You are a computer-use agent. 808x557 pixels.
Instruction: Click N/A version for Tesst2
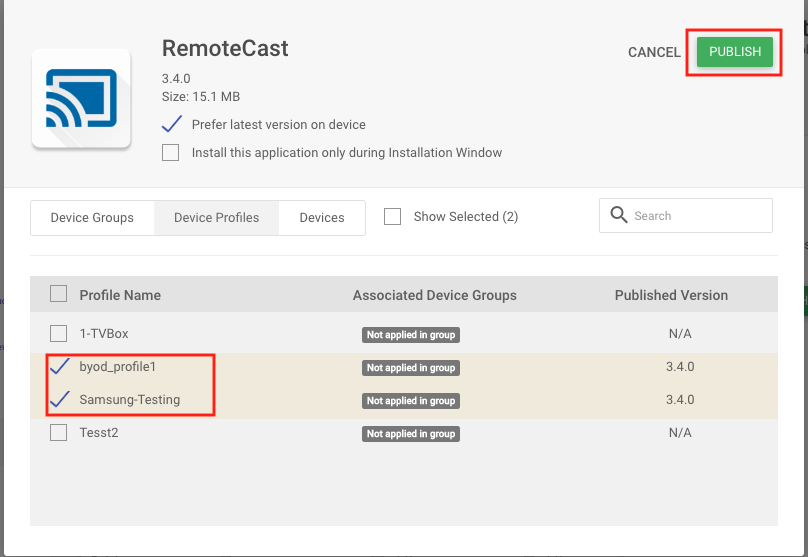point(680,432)
